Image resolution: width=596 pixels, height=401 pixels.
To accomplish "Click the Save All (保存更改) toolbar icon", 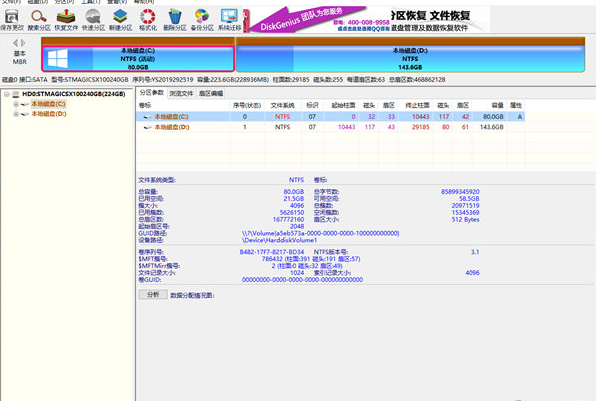I will [12, 20].
